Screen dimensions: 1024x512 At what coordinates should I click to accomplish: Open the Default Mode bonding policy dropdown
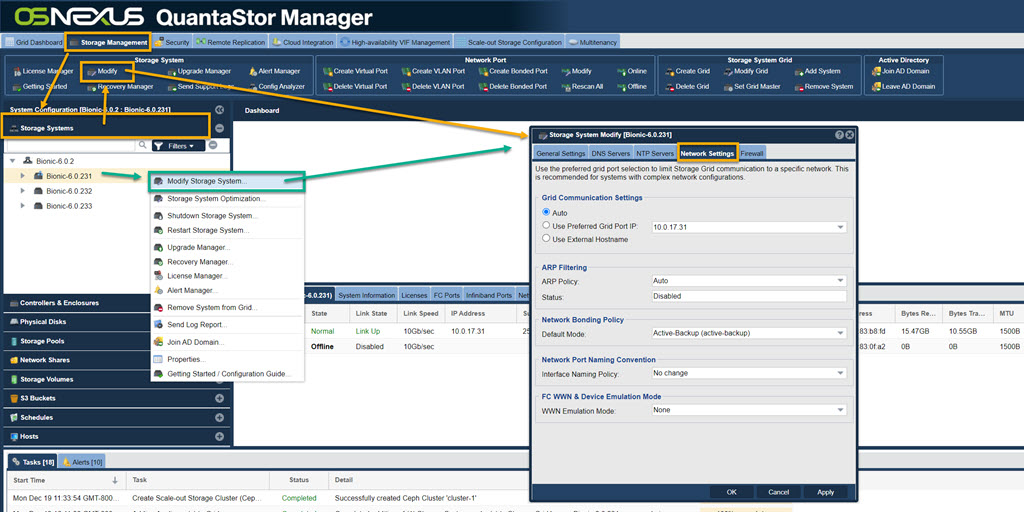pos(841,333)
